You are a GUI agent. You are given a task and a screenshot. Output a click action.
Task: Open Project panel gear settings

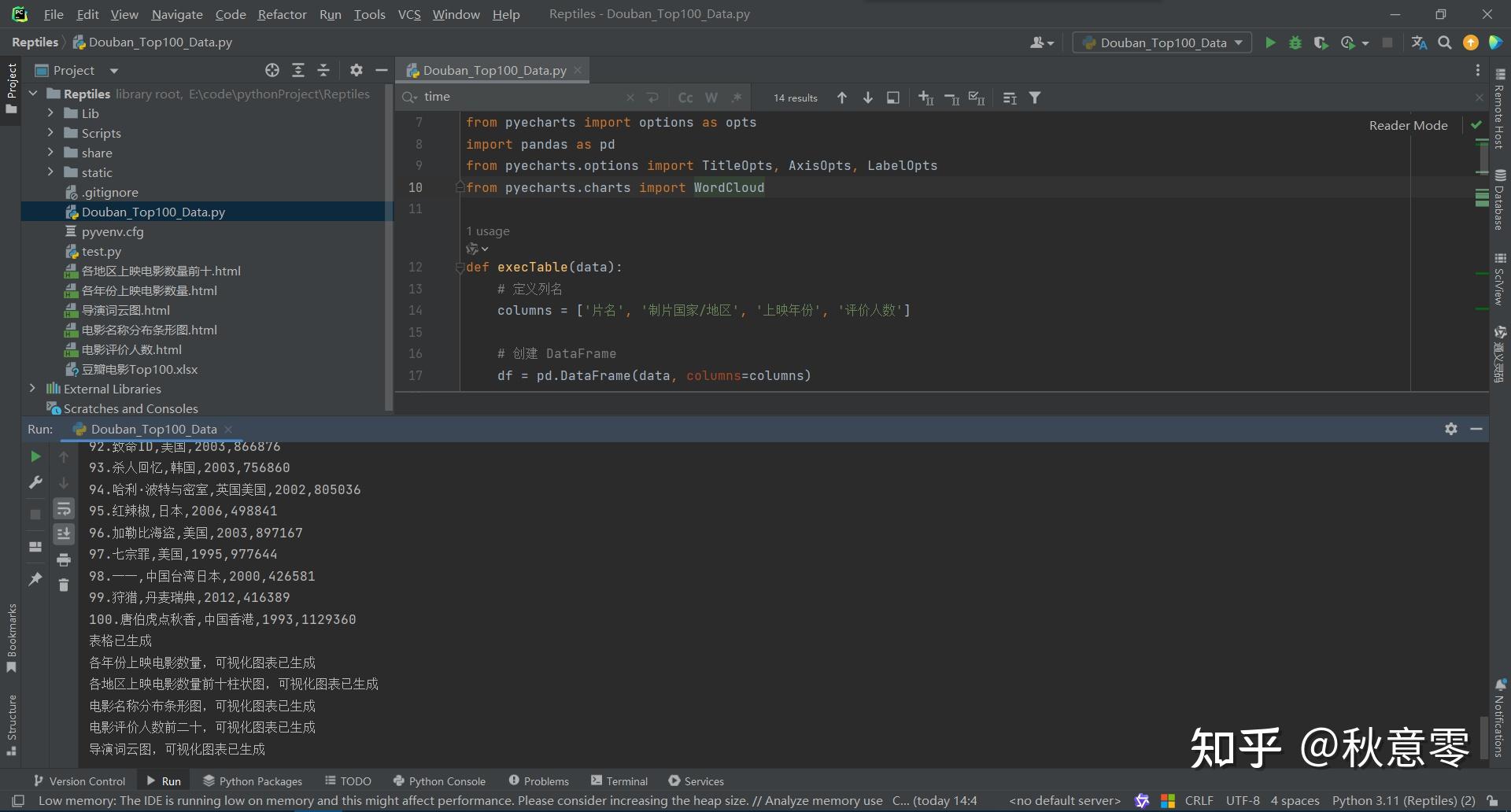coord(356,71)
